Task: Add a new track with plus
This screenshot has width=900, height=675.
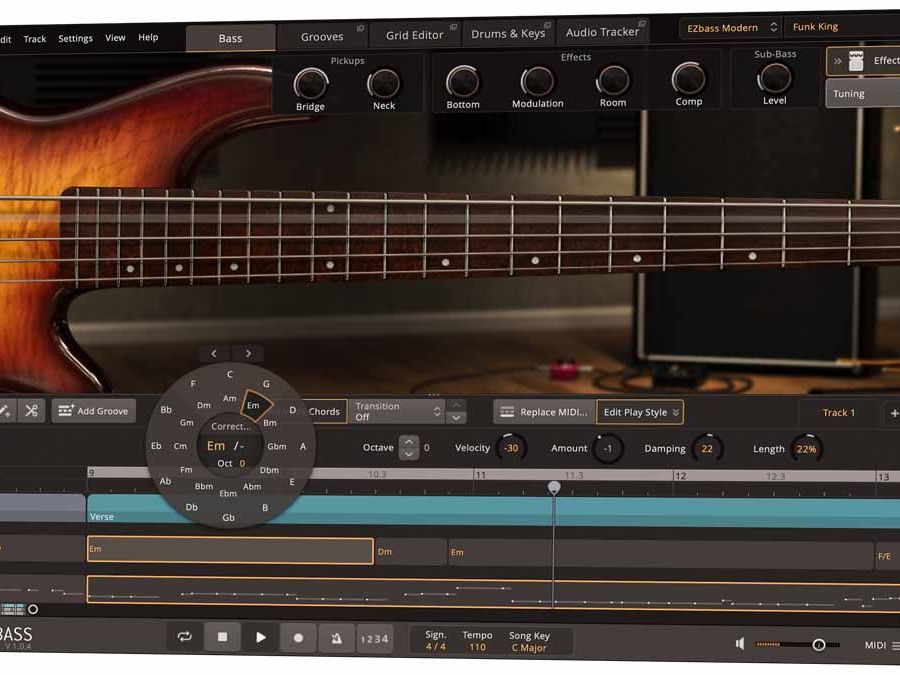Action: click(894, 413)
